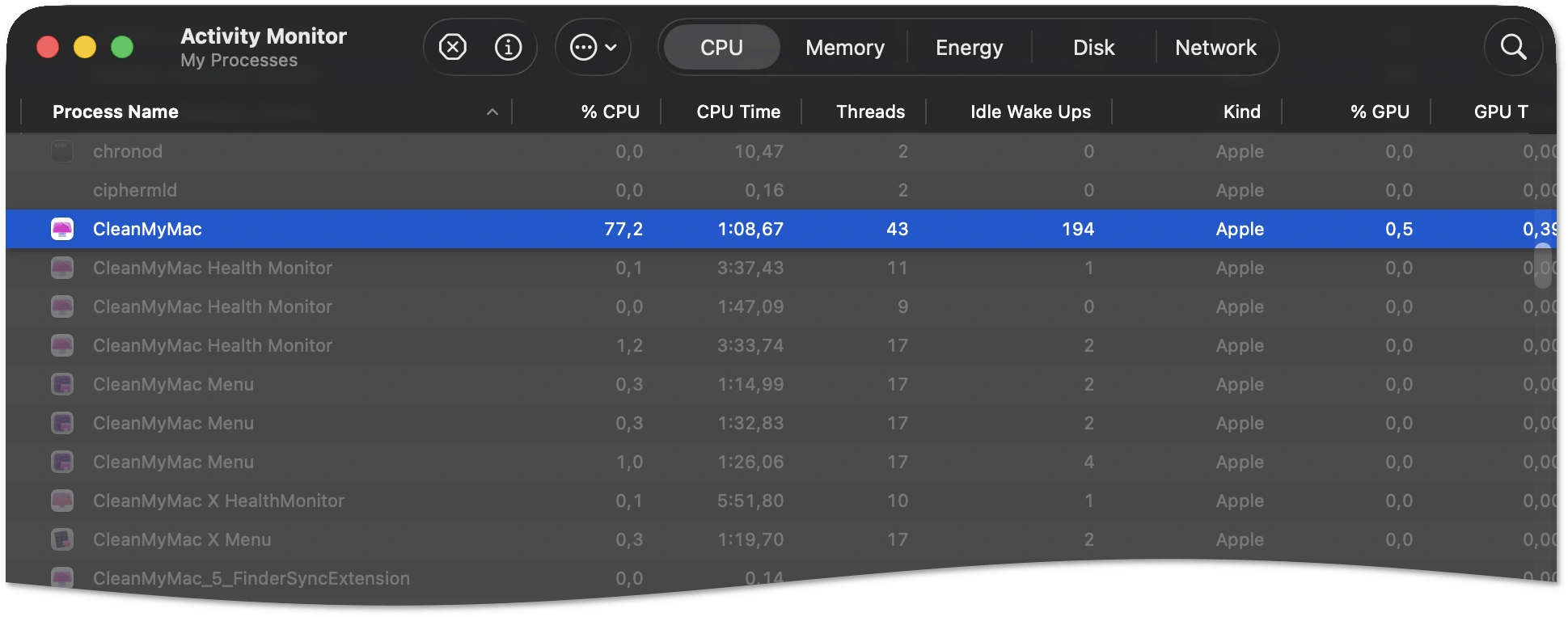The width and height of the screenshot is (1568, 617).
Task: Select the chronod process name
Action: pos(128,151)
